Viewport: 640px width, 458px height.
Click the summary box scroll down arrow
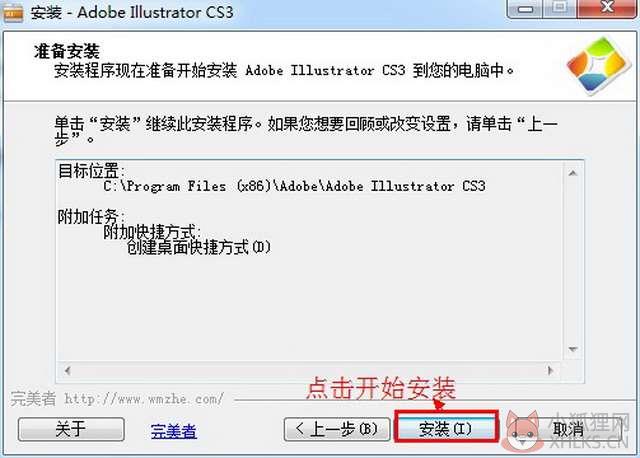click(x=573, y=349)
